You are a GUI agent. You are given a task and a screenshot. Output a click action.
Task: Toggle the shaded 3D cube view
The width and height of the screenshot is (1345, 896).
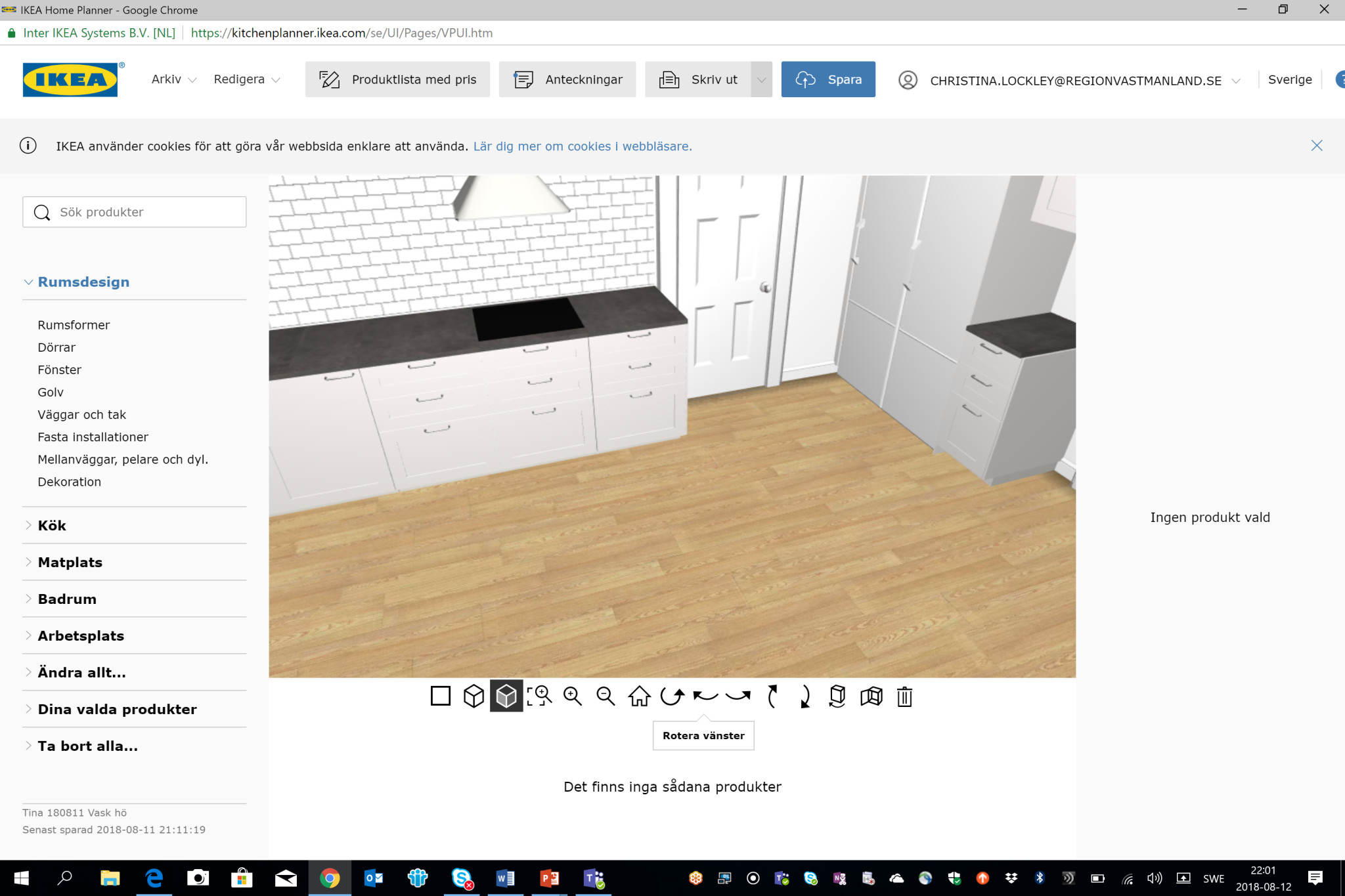click(506, 696)
